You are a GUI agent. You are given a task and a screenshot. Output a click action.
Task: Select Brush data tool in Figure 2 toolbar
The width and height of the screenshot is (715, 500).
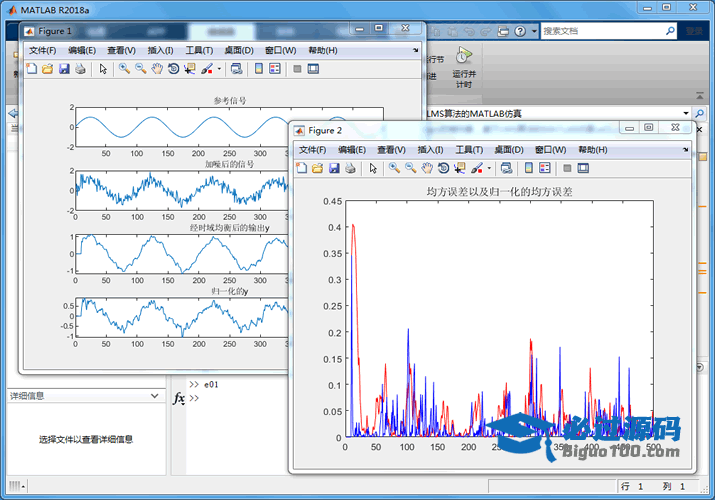[x=477, y=168]
